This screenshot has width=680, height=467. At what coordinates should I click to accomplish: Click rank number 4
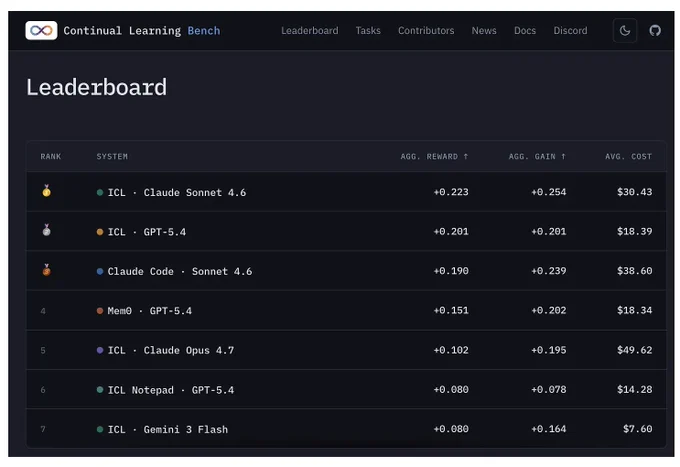tap(43, 311)
